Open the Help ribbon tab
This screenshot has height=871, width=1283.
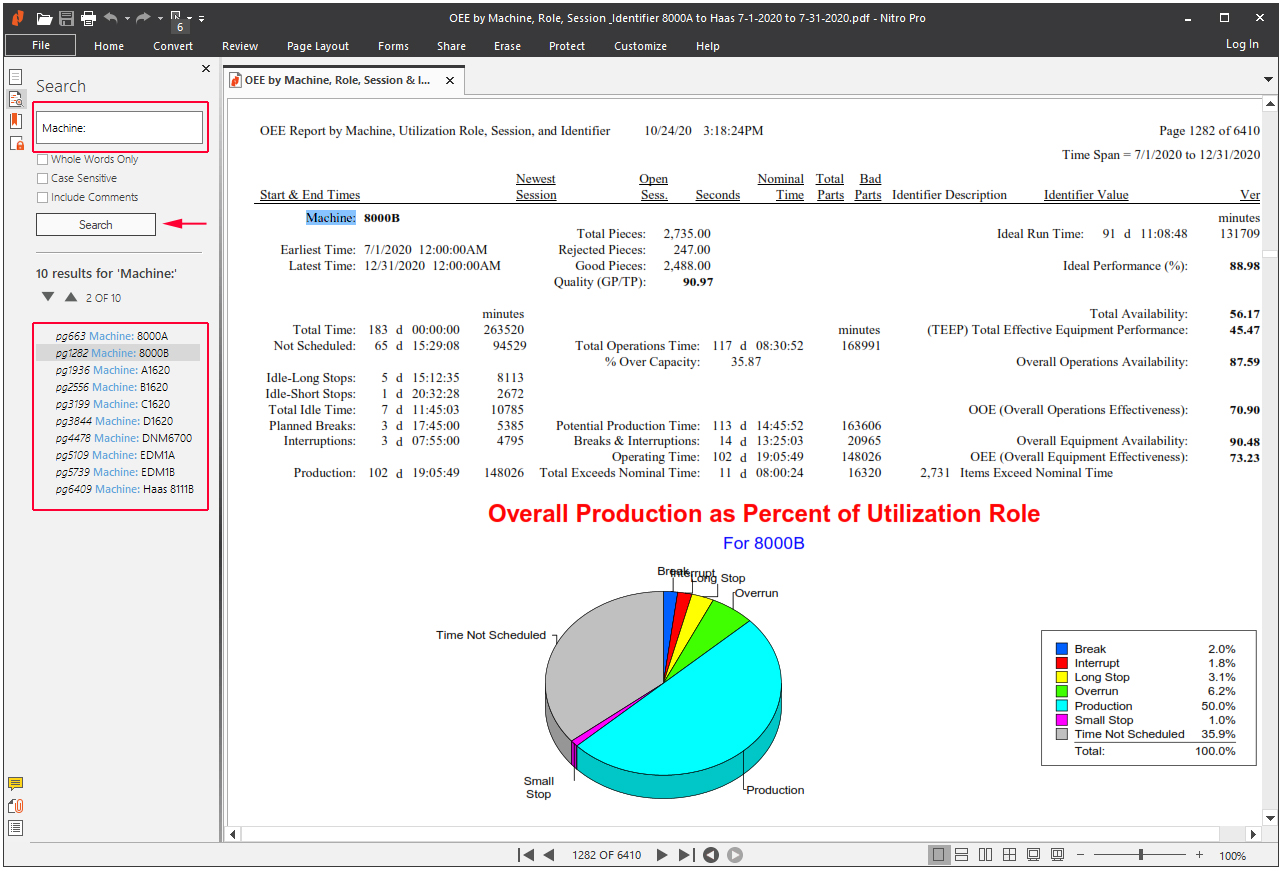coord(708,46)
